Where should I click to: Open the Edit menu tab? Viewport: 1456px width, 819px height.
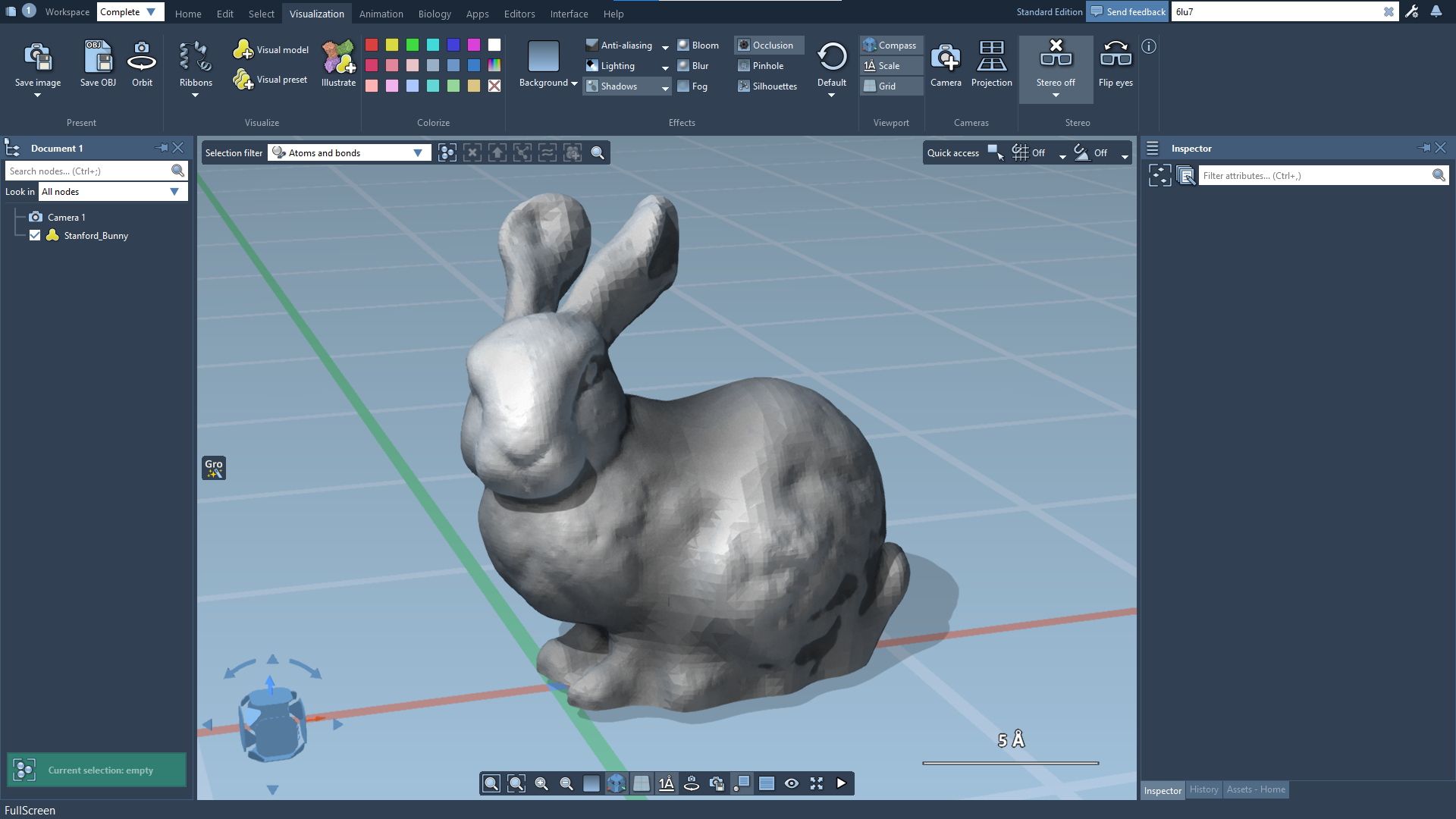225,14
